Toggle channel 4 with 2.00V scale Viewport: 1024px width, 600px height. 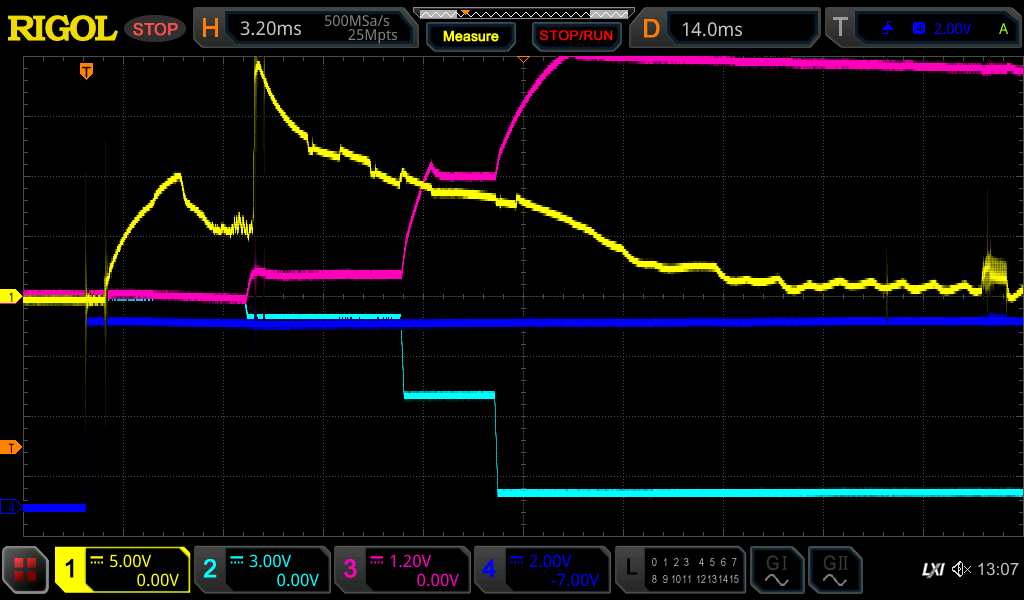coord(541,570)
